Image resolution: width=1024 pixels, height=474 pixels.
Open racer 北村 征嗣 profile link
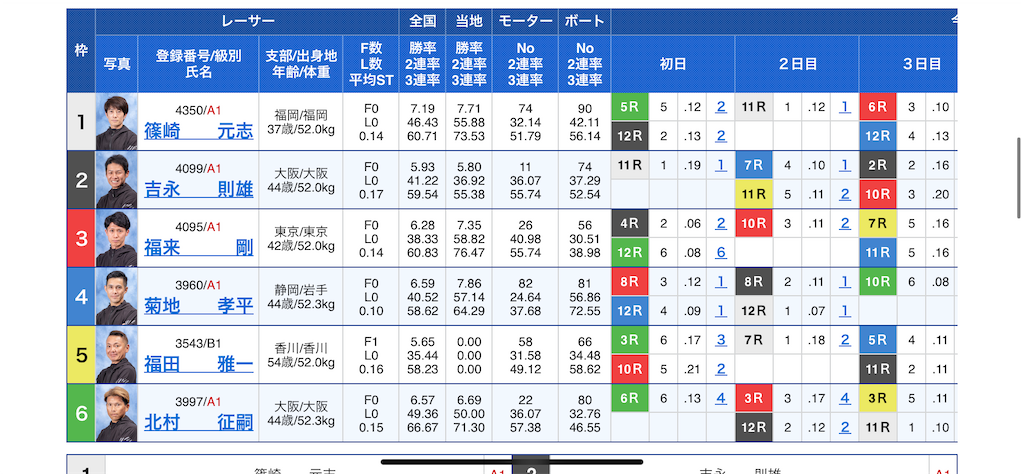coord(199,422)
